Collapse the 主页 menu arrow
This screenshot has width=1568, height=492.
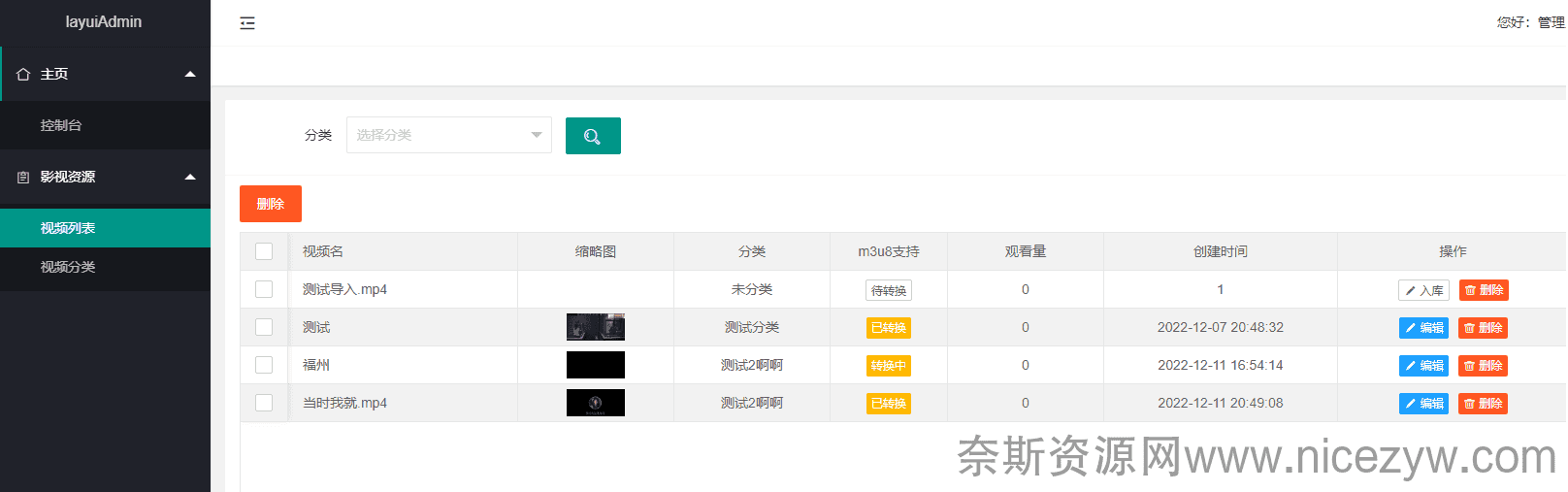pos(190,75)
